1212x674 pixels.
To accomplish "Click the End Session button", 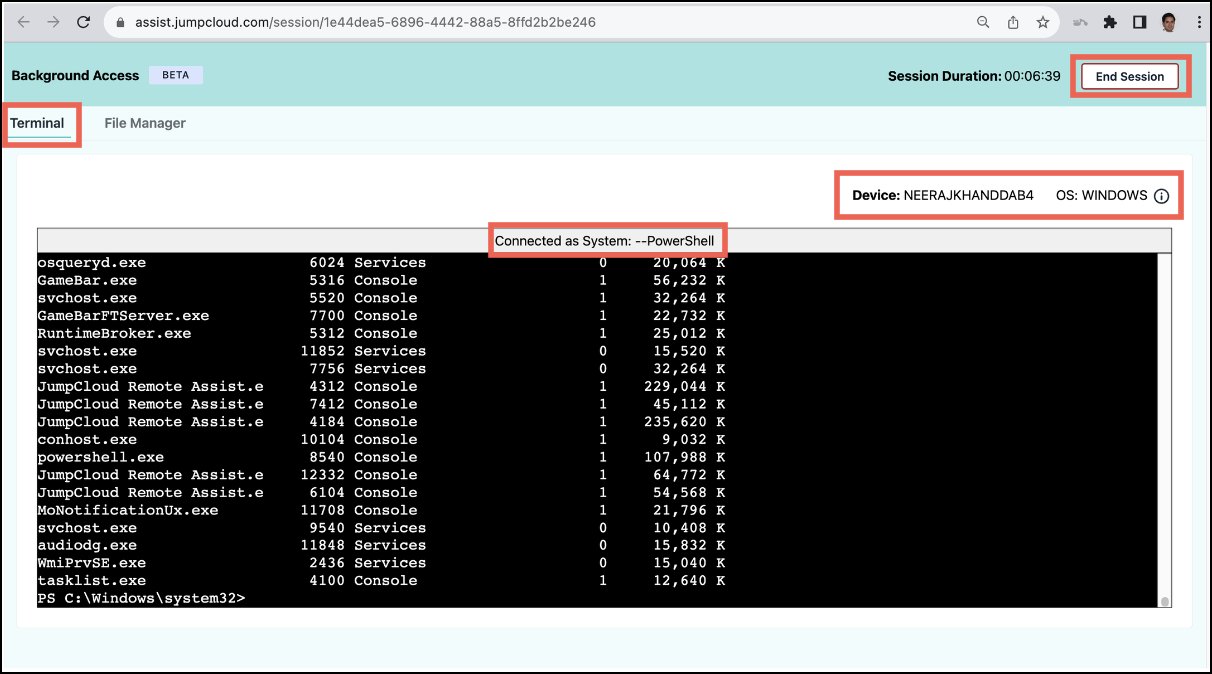I will (x=1129, y=76).
